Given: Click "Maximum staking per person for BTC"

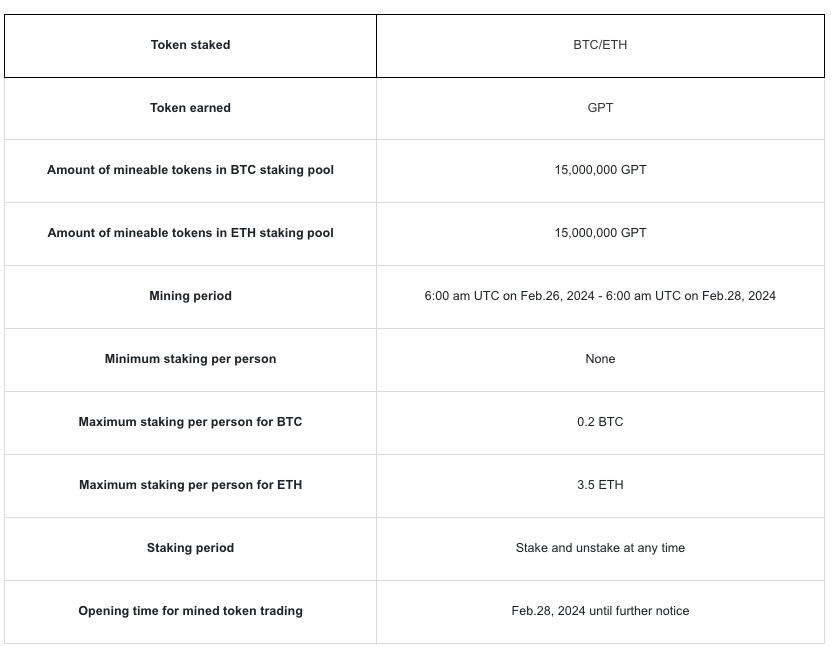Looking at the screenshot, I should pos(190,422).
